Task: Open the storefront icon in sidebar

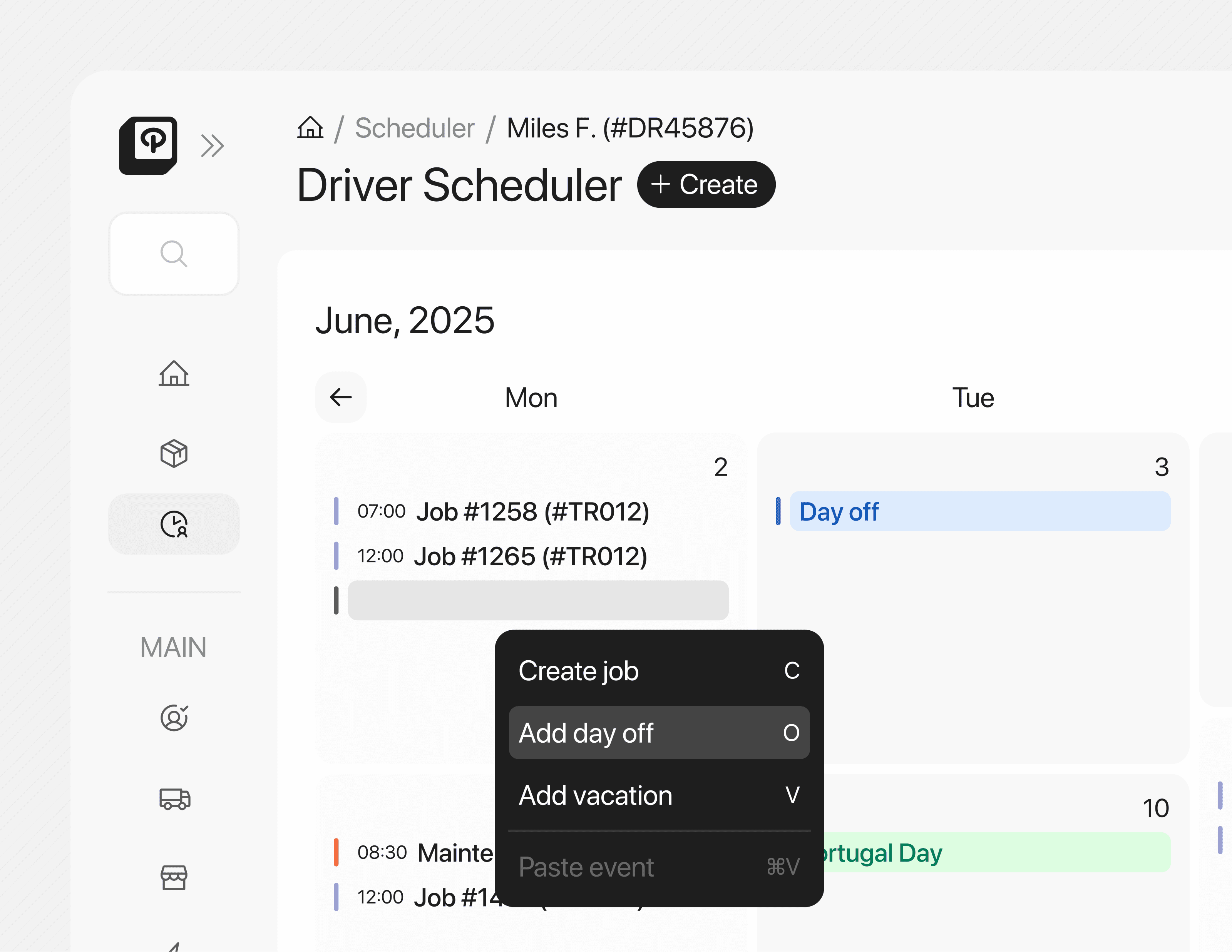Action: click(x=174, y=878)
